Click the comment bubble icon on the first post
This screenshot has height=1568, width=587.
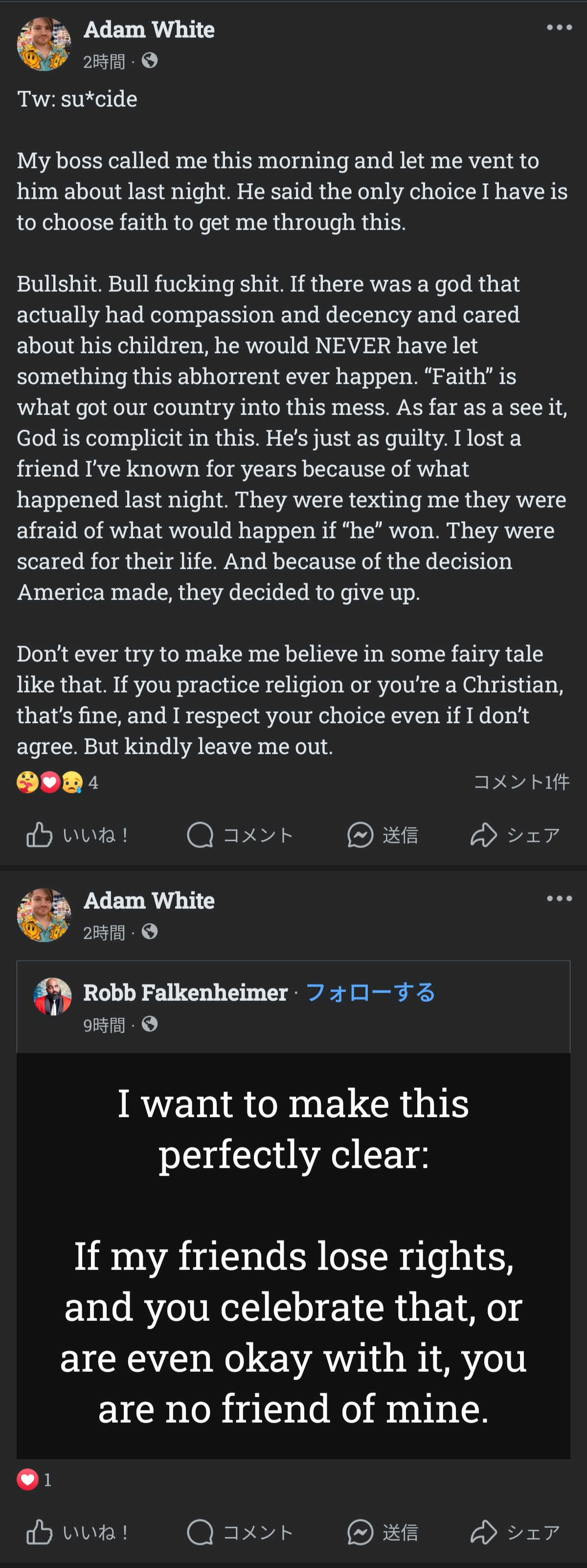(x=200, y=834)
